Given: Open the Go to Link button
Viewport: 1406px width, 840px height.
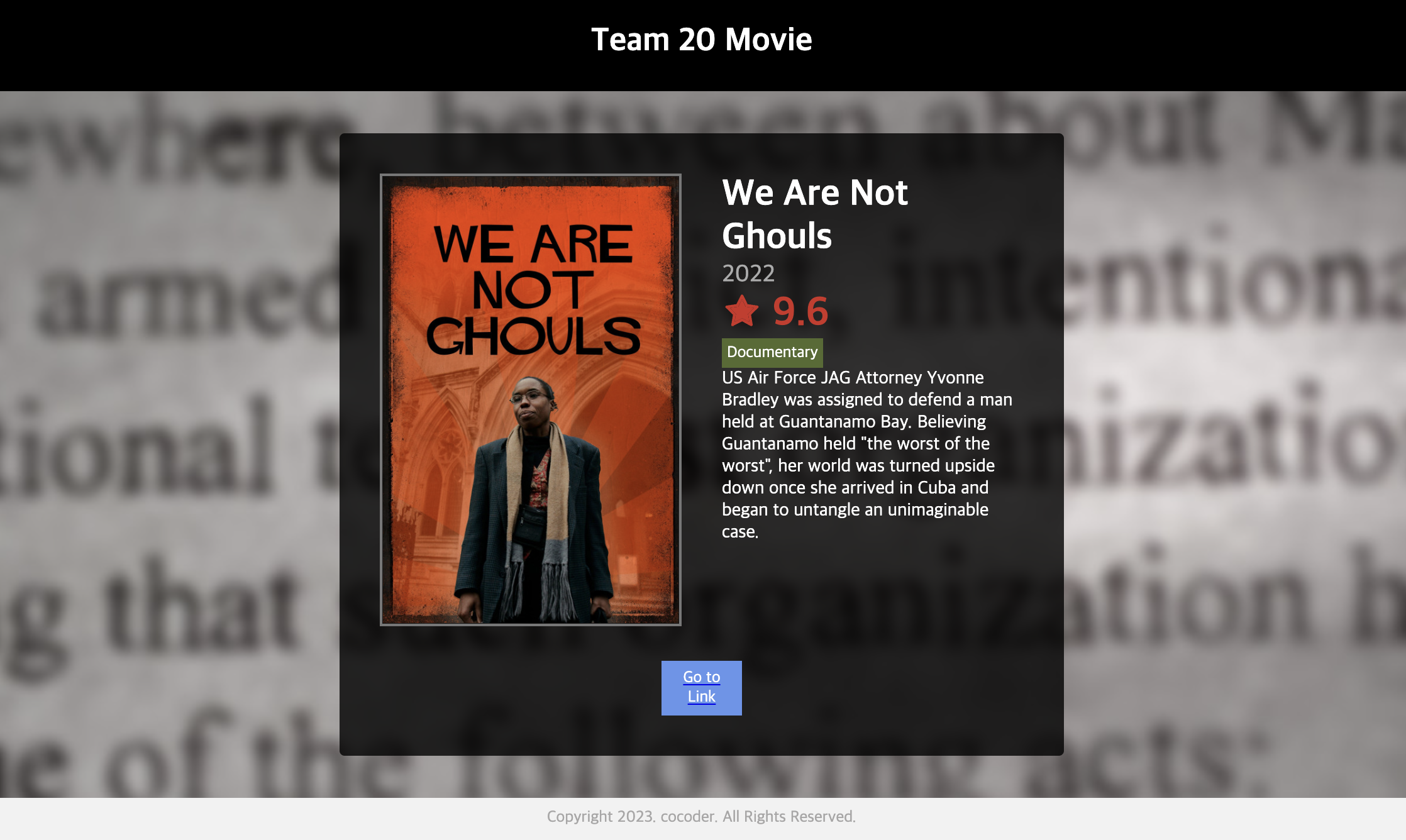Looking at the screenshot, I should (x=702, y=687).
